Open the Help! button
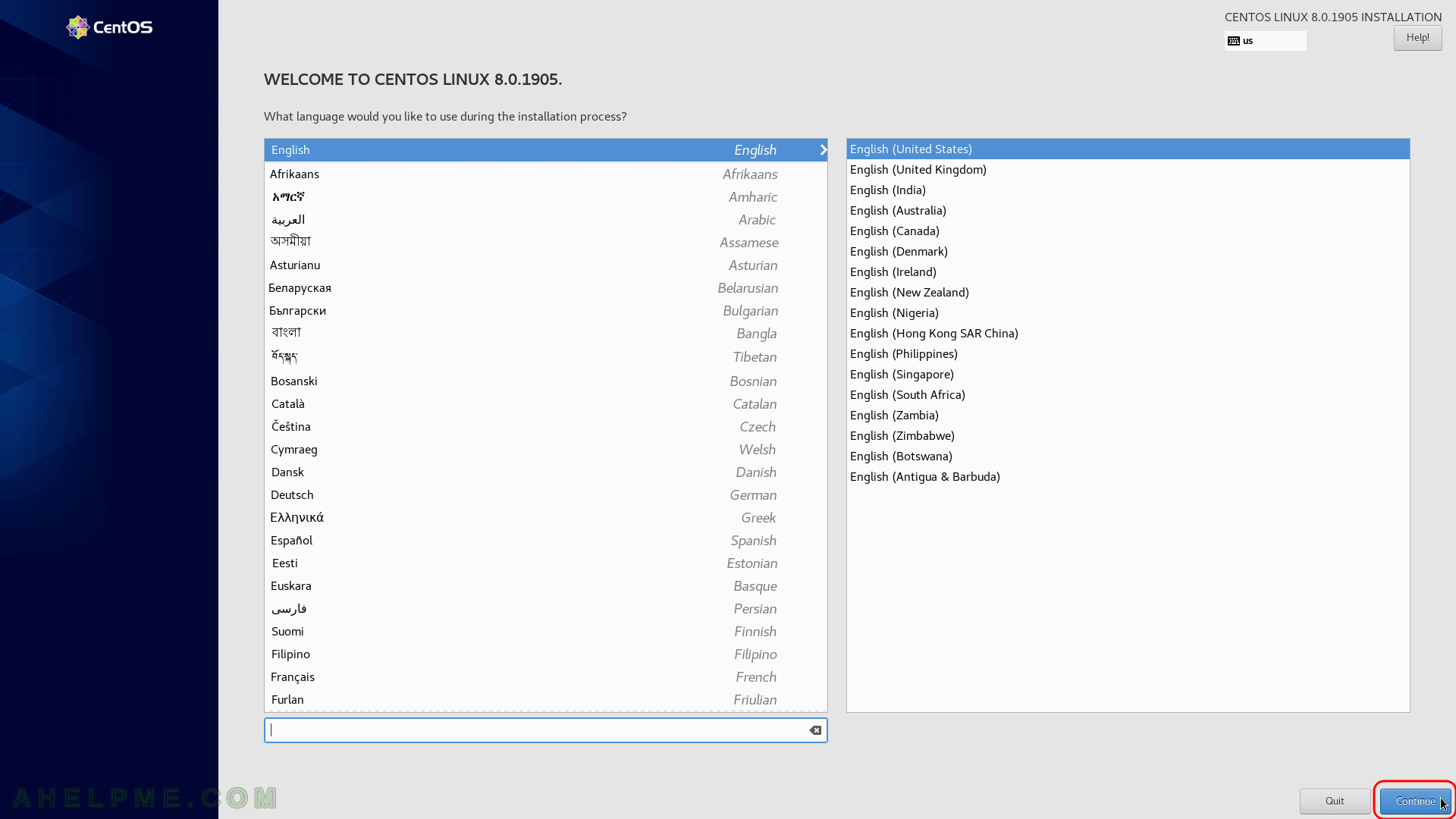The image size is (1456, 819). [1417, 38]
